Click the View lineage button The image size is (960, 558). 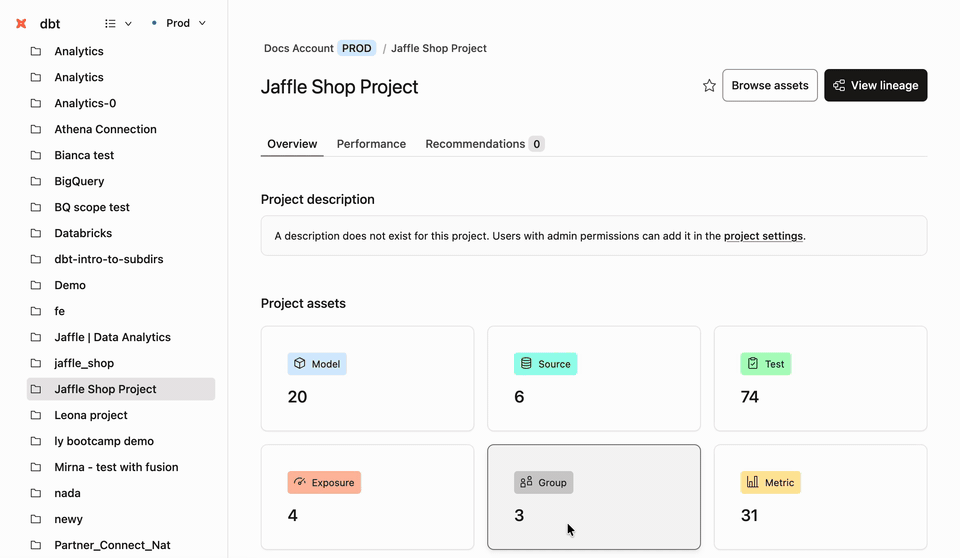876,85
